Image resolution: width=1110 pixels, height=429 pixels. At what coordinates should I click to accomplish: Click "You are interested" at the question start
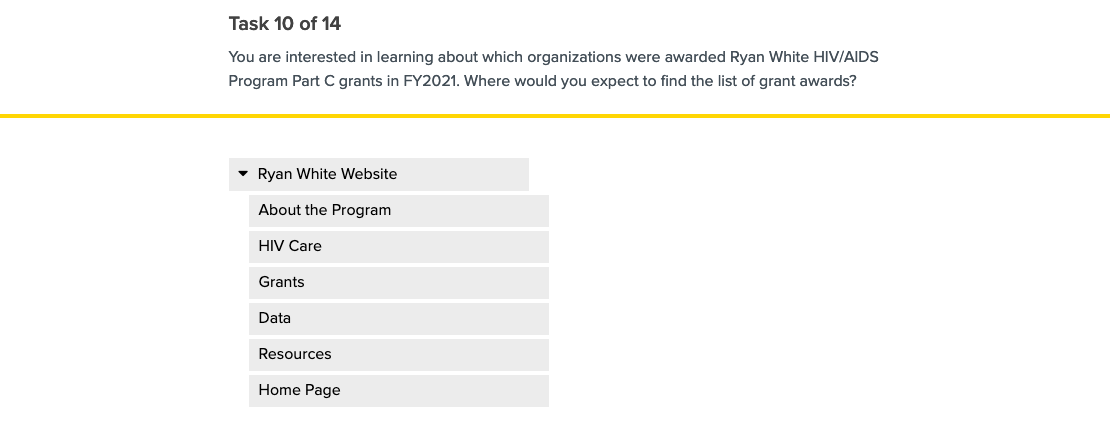pos(295,57)
